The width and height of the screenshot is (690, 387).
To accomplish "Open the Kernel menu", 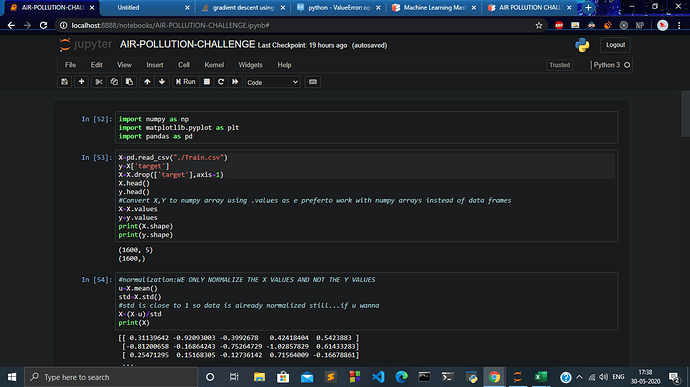I will (214, 65).
